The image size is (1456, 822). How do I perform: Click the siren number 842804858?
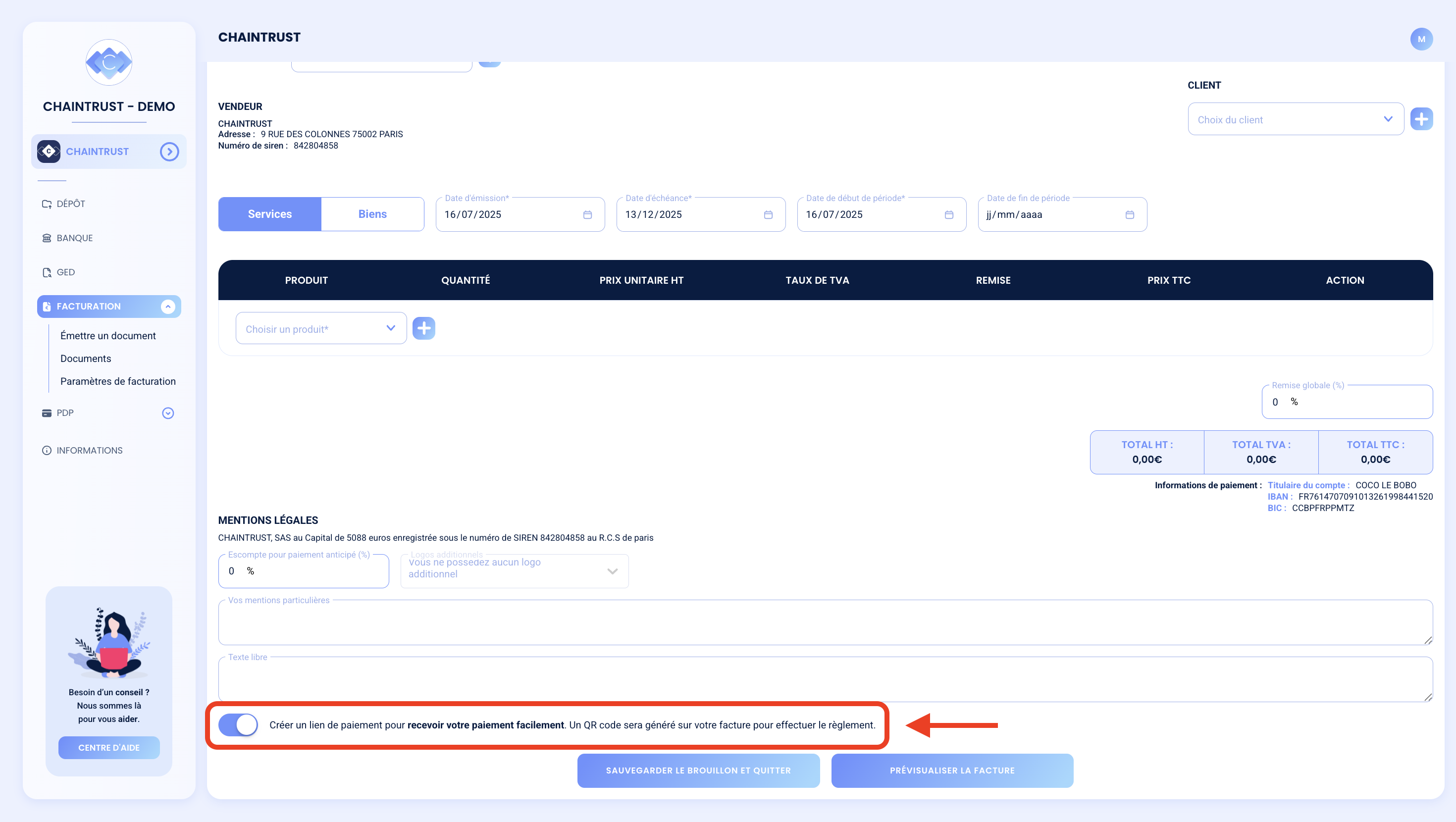click(316, 146)
